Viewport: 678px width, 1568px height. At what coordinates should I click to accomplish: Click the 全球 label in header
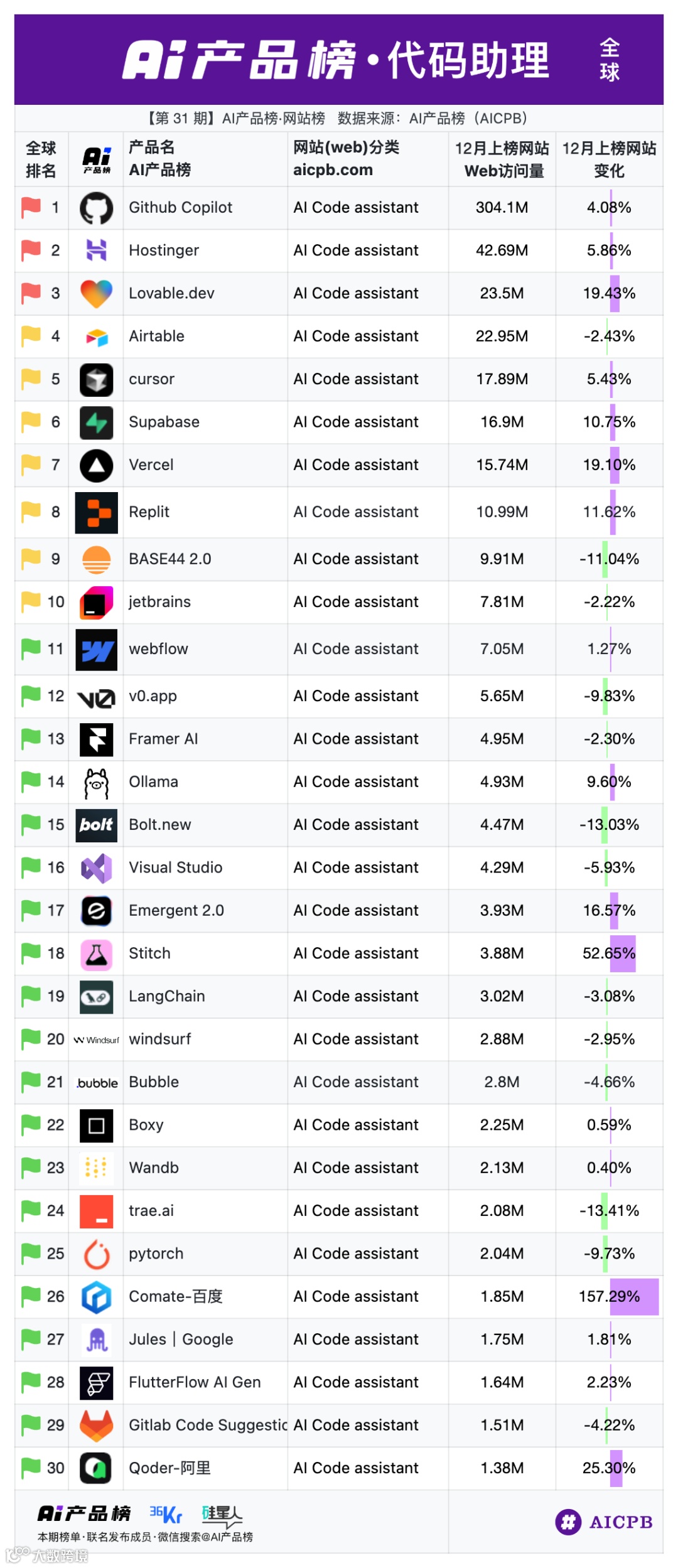tap(609, 60)
